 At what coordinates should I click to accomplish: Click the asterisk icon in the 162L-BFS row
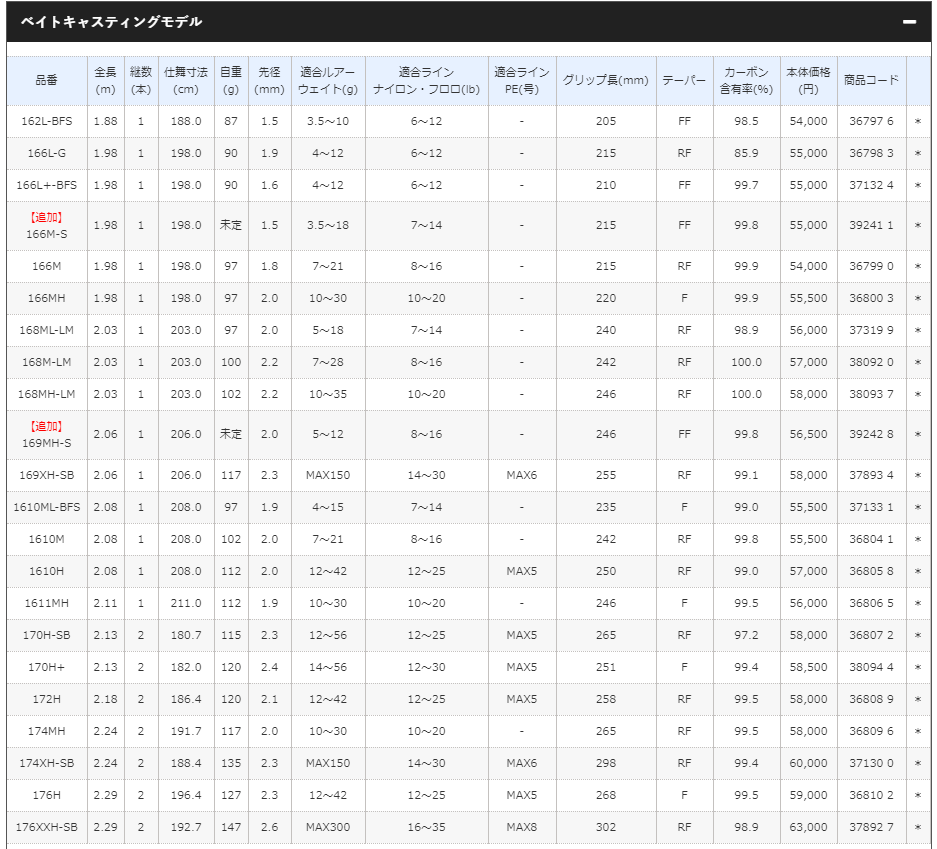click(917, 121)
